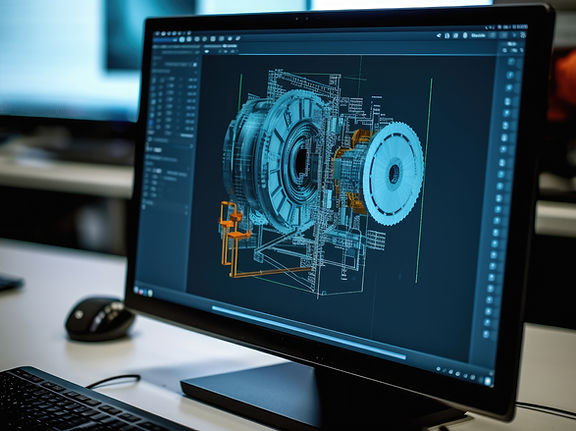Viewport: 576px width, 431px height.
Task: Click the share arrow icon in top-right toolbar
Action: [439, 36]
